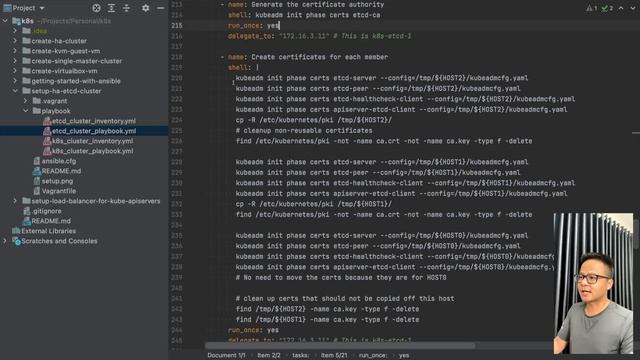
Task: Click the Vagrantfile file icon
Action: coord(36,191)
